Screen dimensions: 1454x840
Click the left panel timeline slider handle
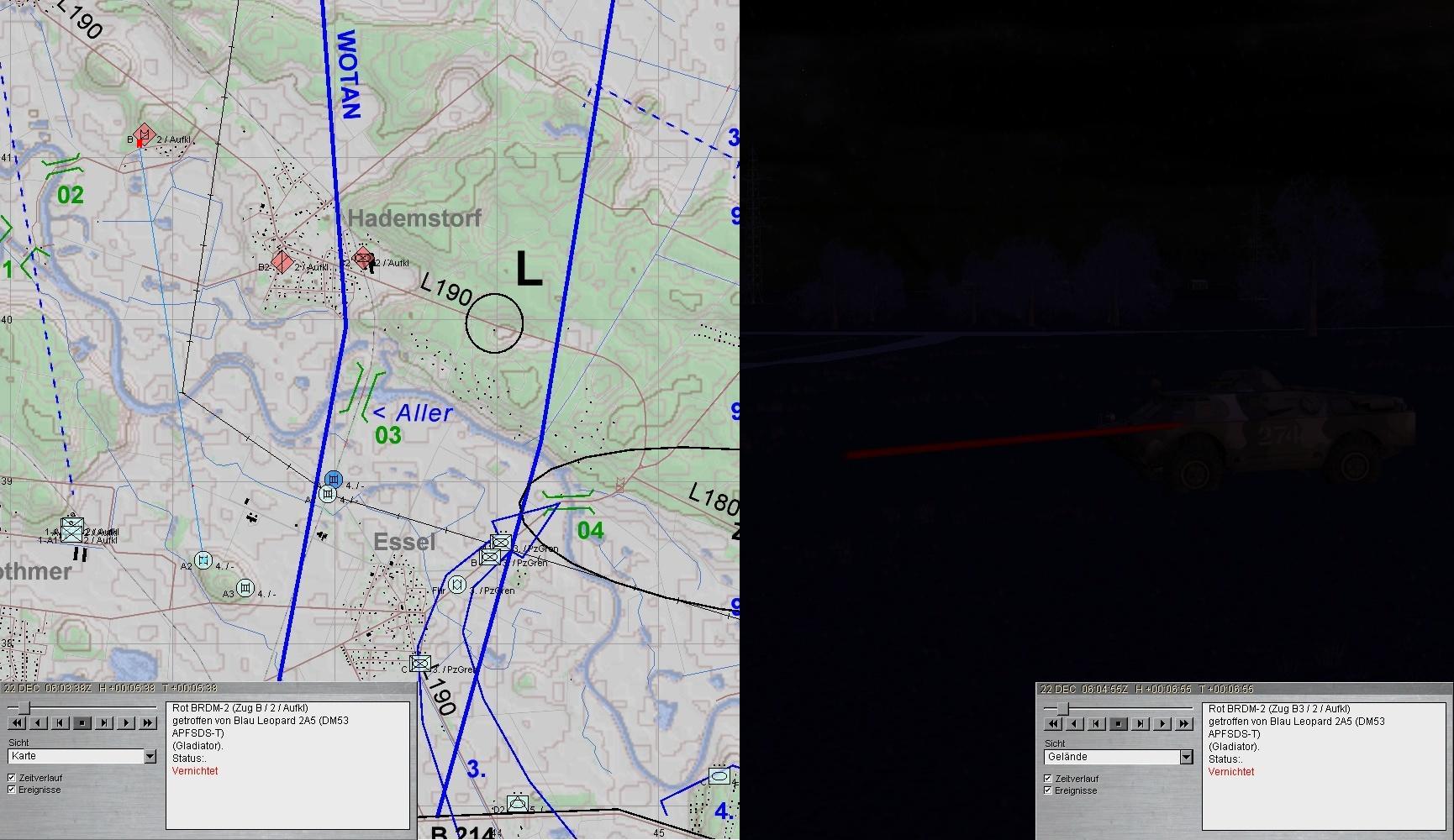[24, 708]
